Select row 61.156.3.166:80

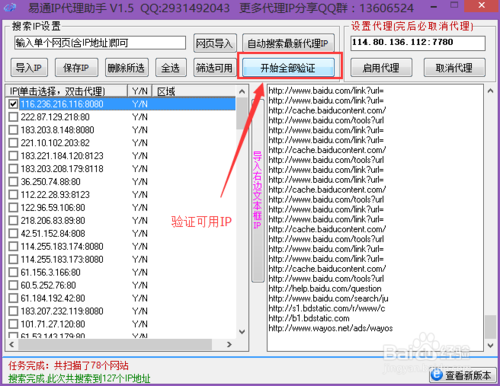tap(121, 272)
